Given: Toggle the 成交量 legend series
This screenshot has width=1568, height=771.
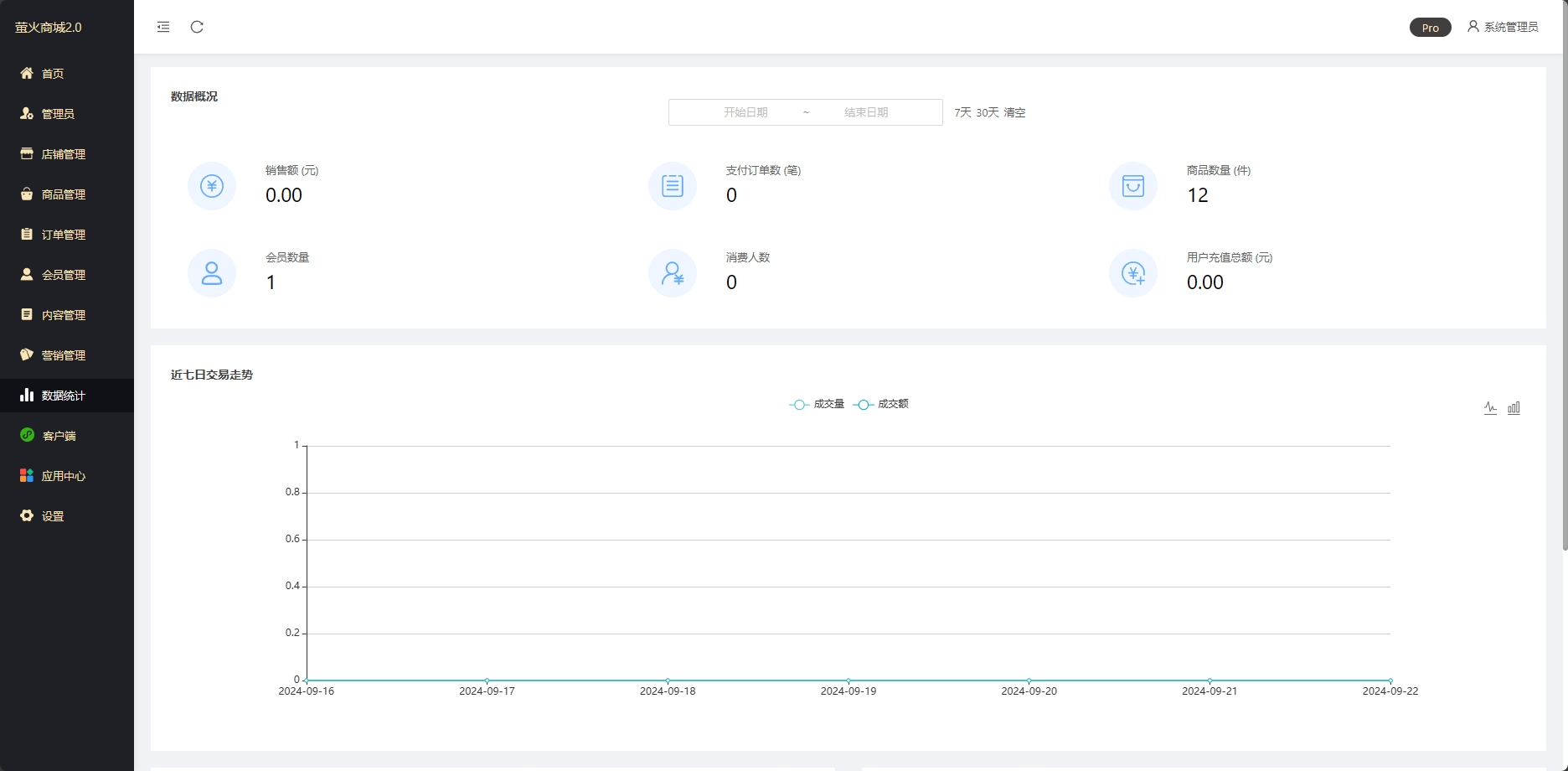Looking at the screenshot, I should 817,404.
